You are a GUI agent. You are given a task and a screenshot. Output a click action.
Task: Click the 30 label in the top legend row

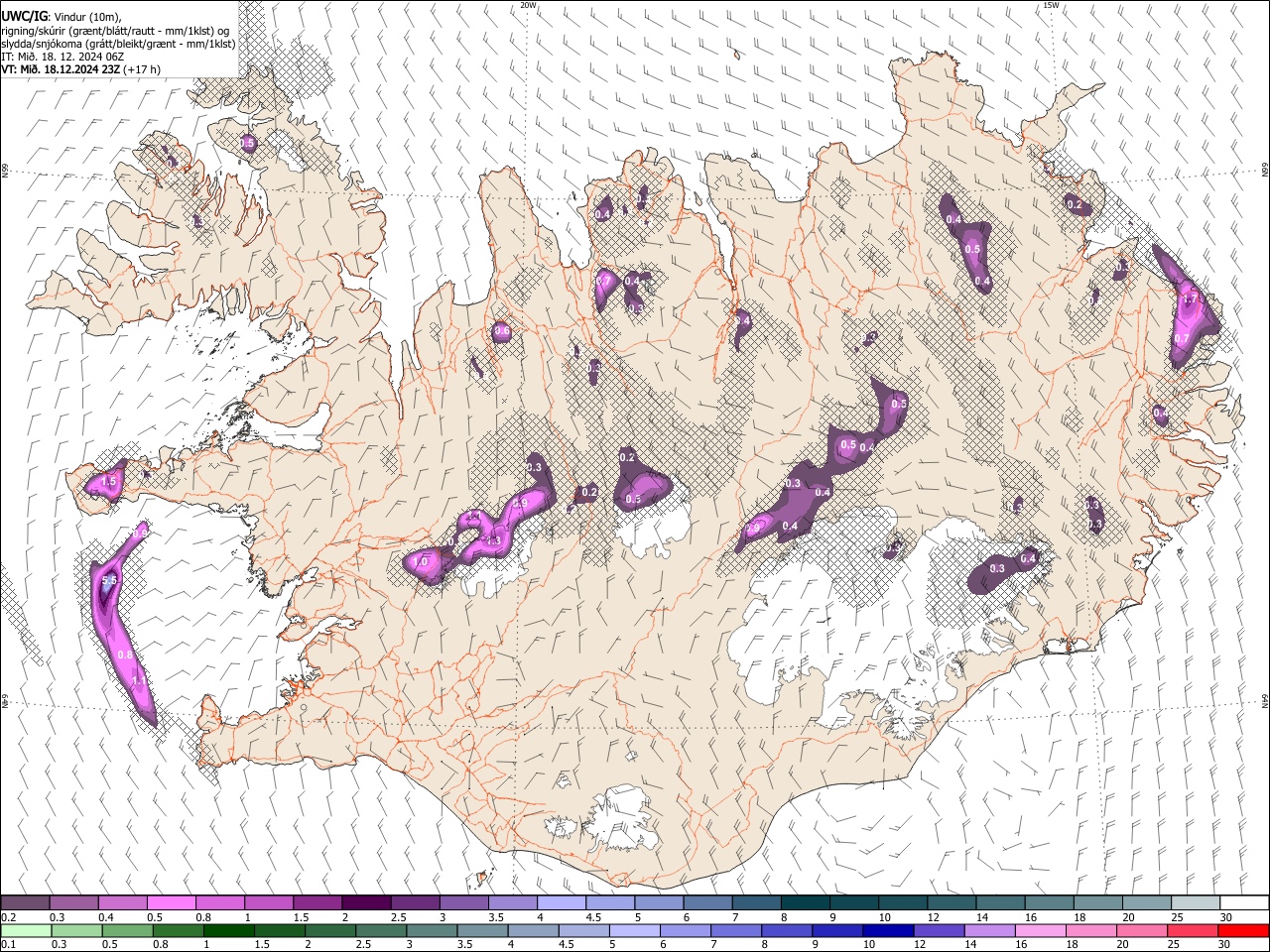coord(1226,917)
